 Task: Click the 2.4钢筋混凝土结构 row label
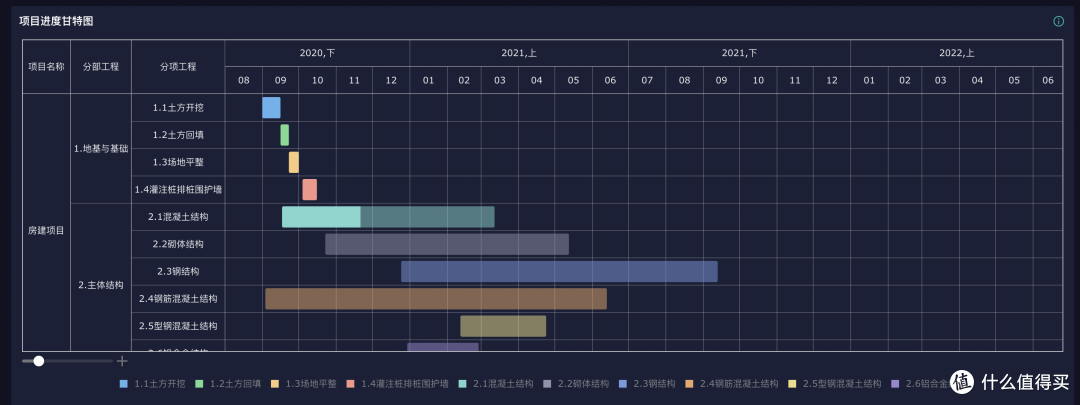tap(178, 299)
